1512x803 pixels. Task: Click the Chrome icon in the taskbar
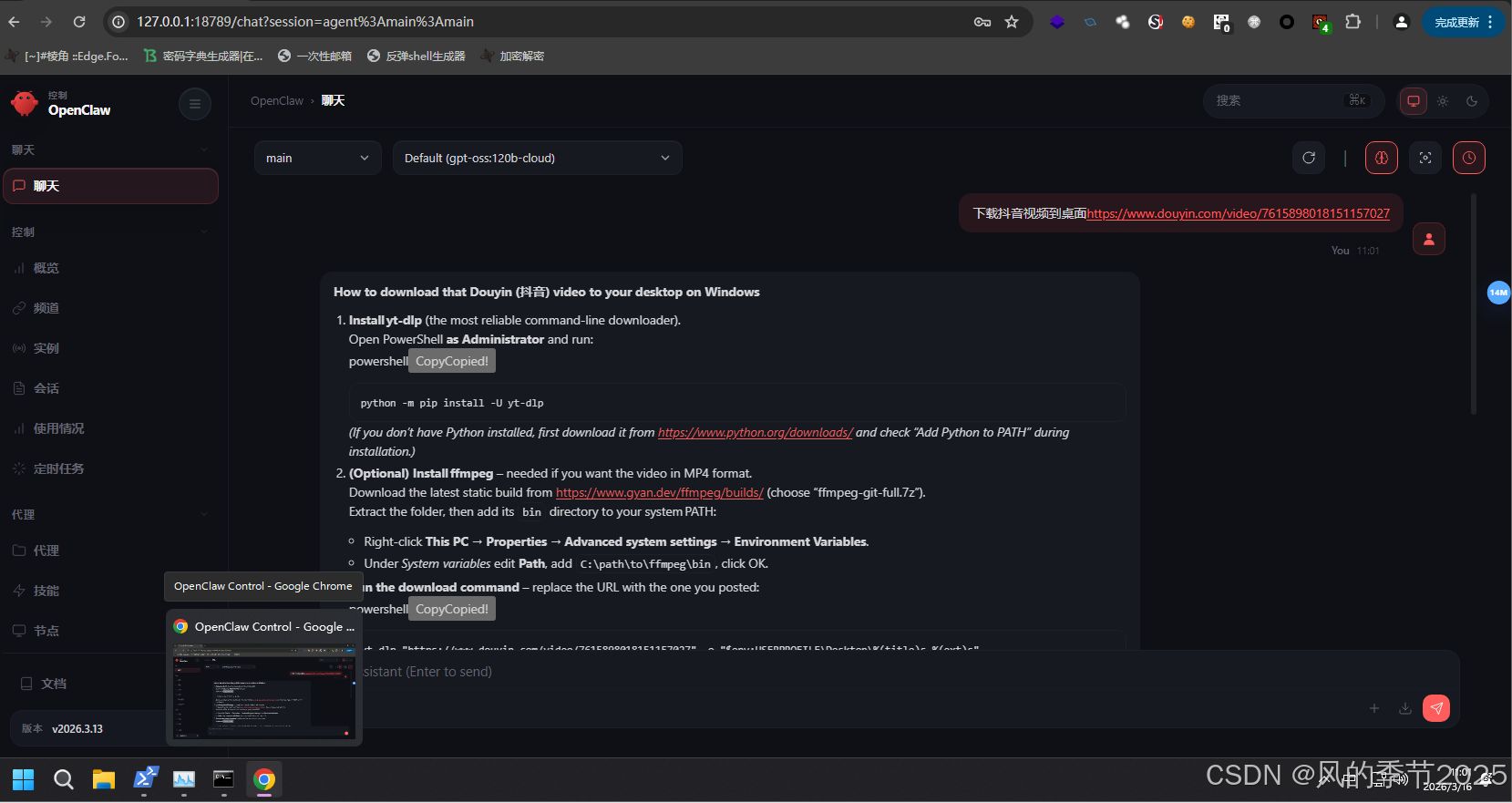click(264, 779)
